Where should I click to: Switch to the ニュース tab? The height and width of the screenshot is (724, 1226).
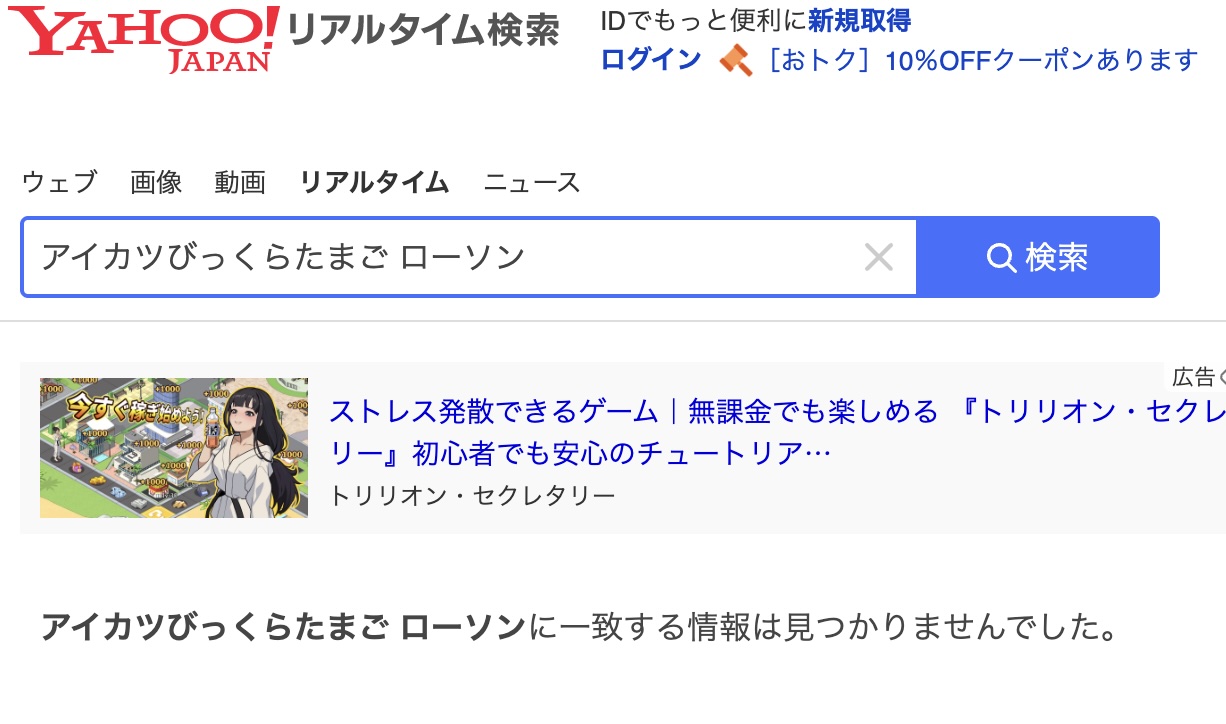[532, 182]
